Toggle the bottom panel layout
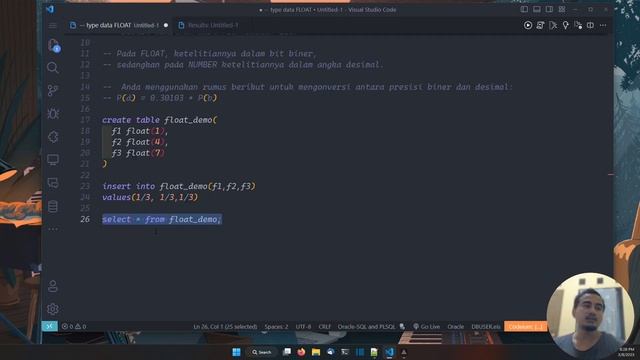The width and height of the screenshot is (640, 360). (537, 9)
